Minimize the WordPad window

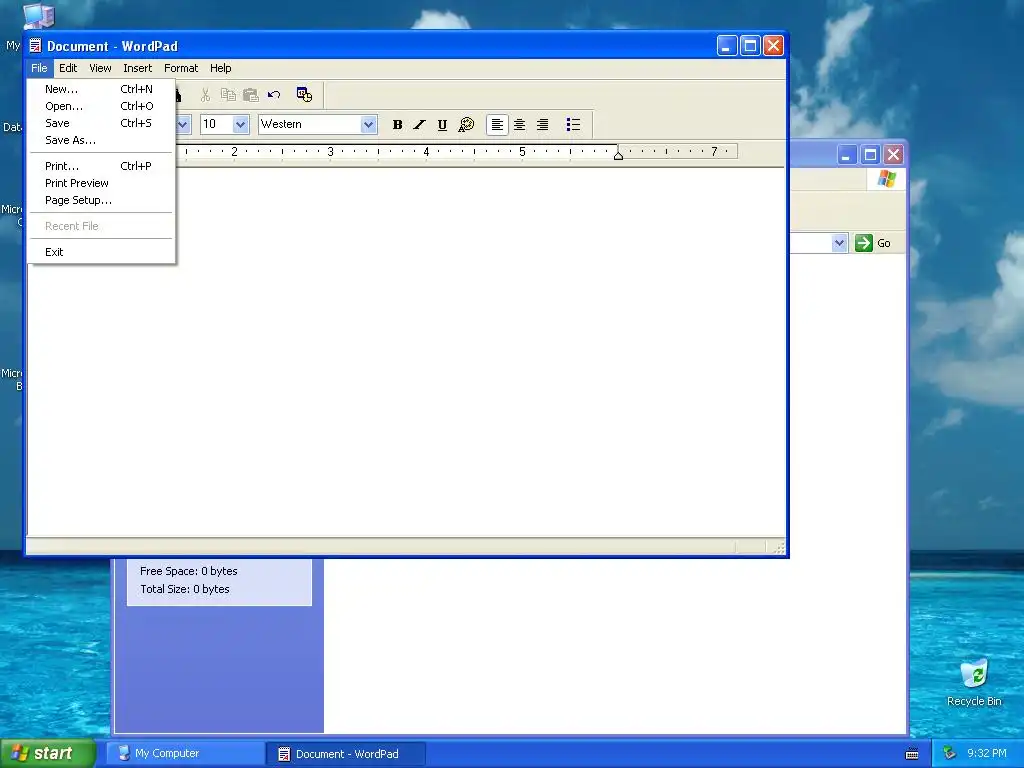(x=727, y=46)
